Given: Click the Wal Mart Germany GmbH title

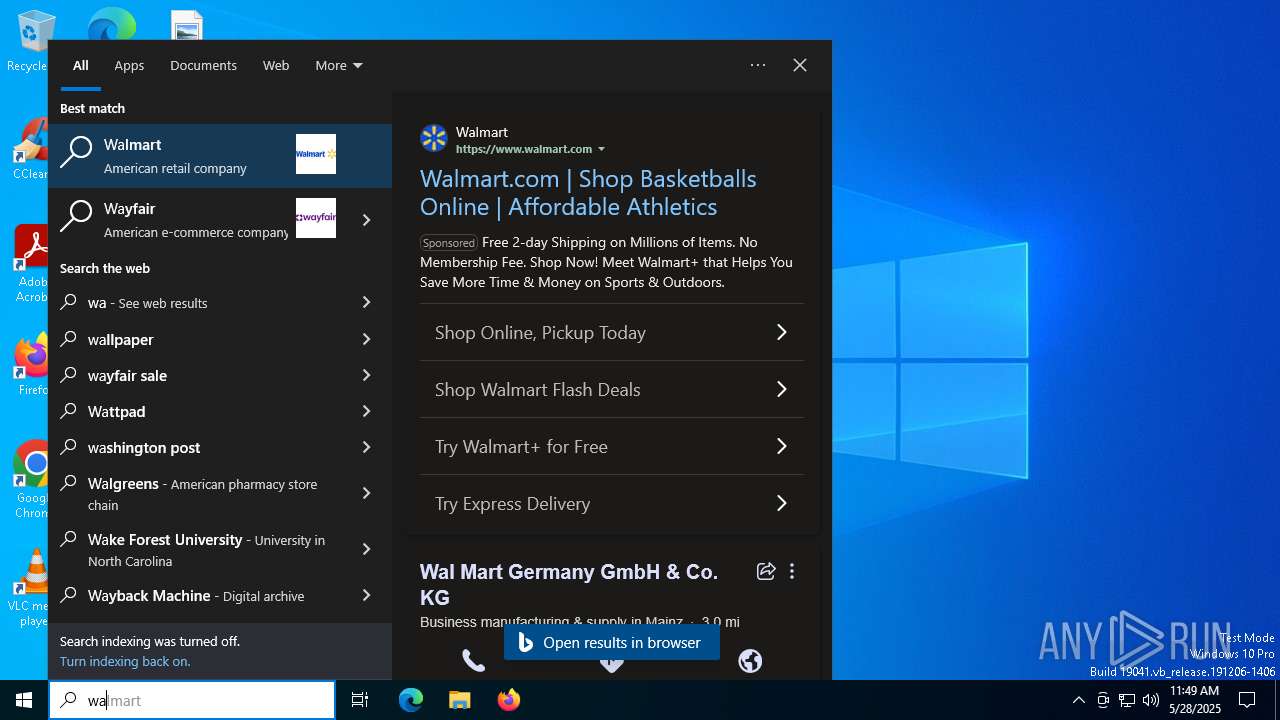Looking at the screenshot, I should click(569, 584).
